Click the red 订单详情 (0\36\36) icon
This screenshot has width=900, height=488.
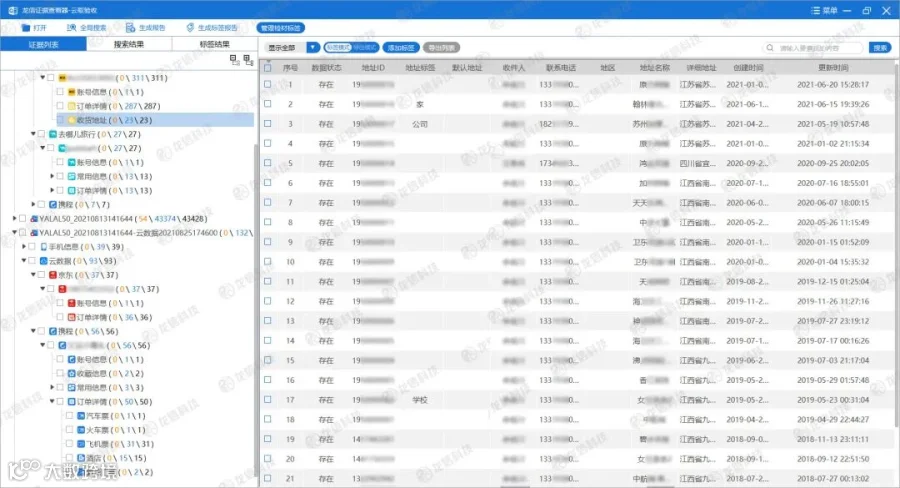(x=72, y=317)
